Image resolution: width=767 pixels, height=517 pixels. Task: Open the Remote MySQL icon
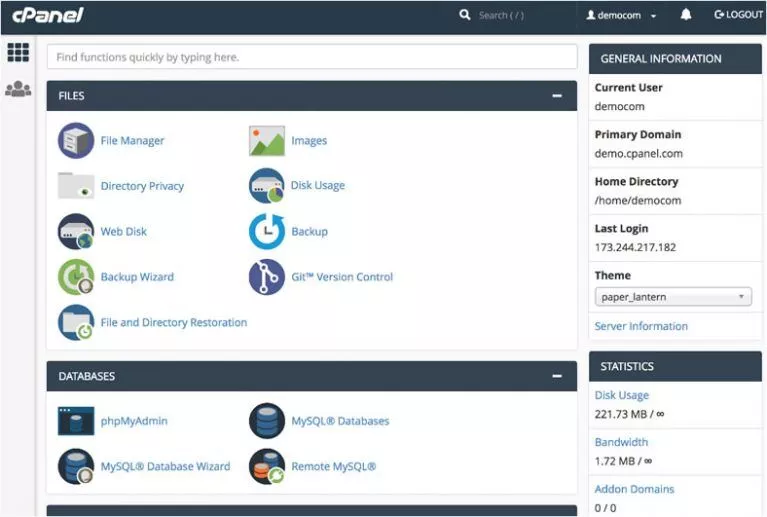pos(267,466)
